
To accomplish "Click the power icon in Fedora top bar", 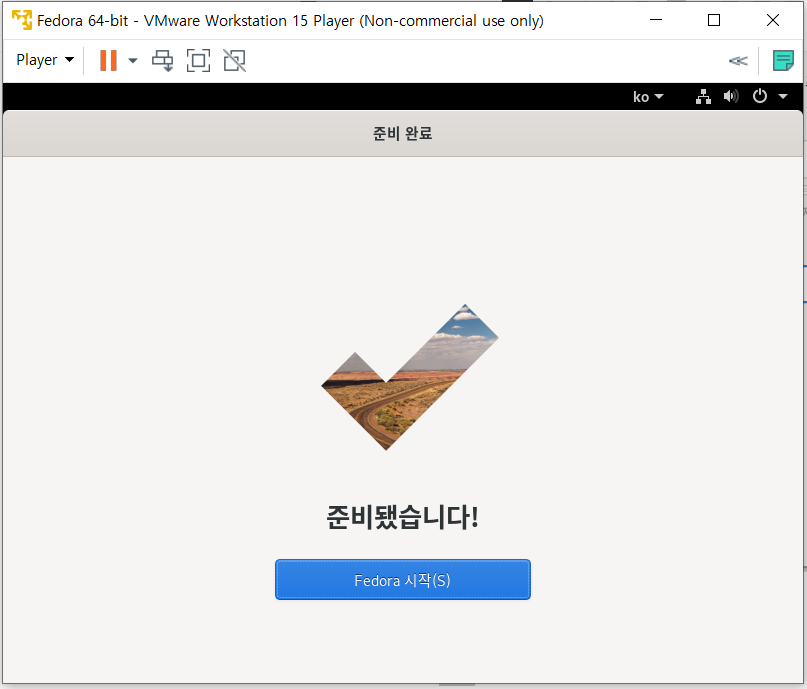I will (760, 96).
